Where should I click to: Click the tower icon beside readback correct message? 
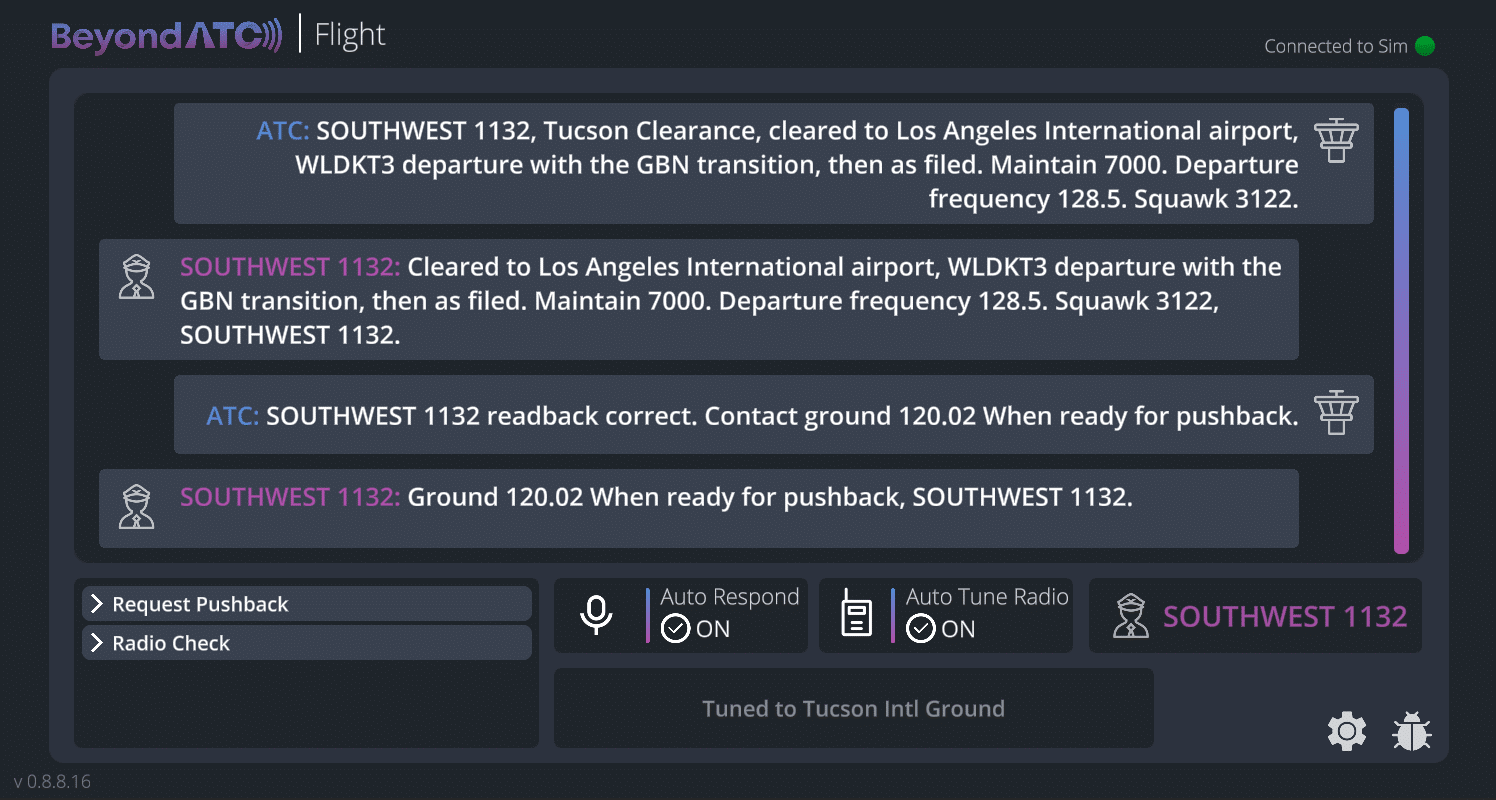point(1336,413)
